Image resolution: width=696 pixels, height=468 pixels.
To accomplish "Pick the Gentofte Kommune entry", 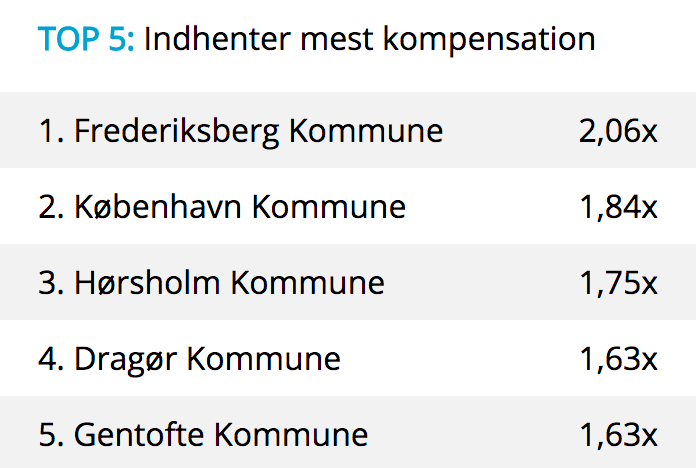I will pos(221,435).
